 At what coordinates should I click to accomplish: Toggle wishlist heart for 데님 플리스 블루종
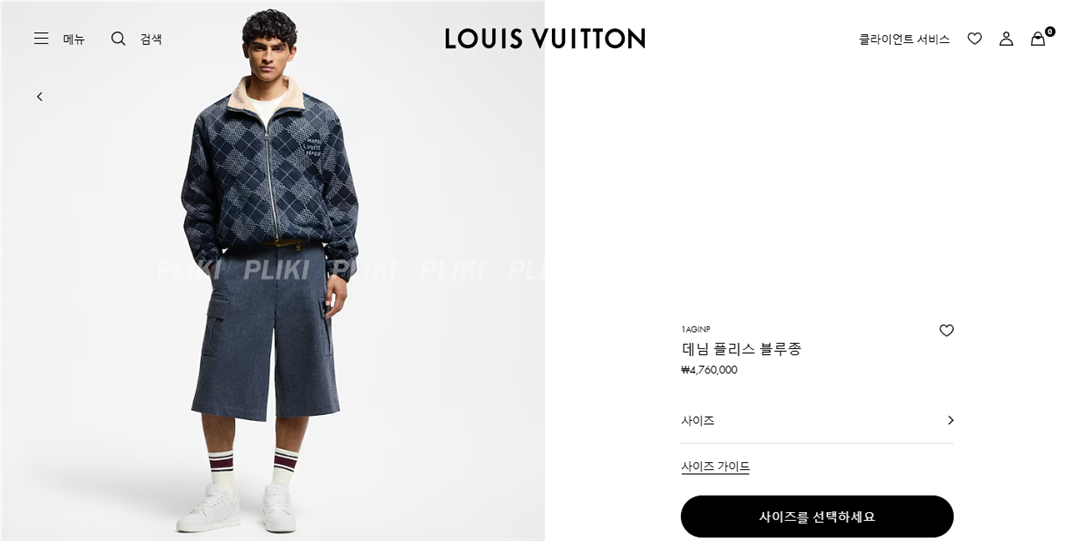click(946, 331)
